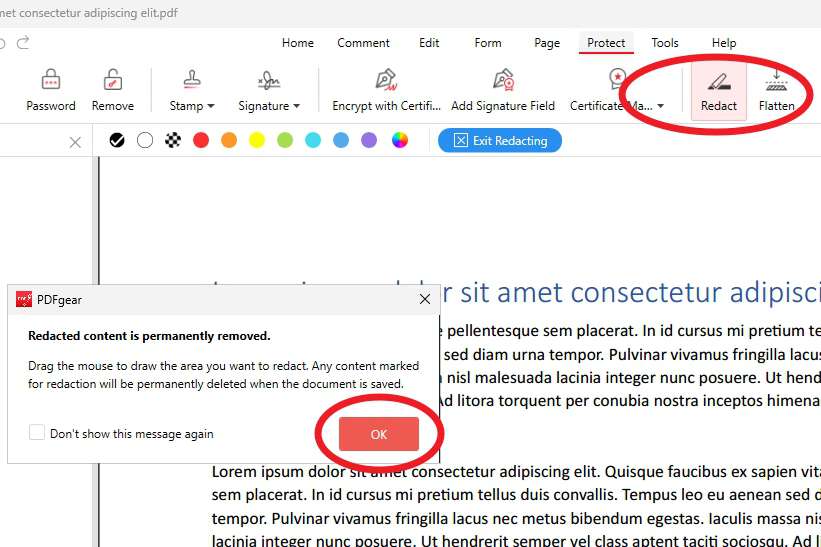Select the white redaction color
821x547 pixels.
click(x=145, y=140)
